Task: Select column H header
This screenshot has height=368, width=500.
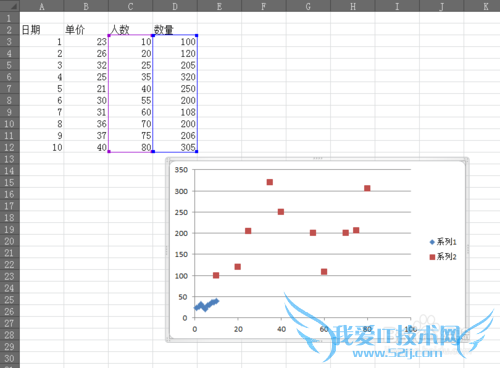Action: click(353, 6)
